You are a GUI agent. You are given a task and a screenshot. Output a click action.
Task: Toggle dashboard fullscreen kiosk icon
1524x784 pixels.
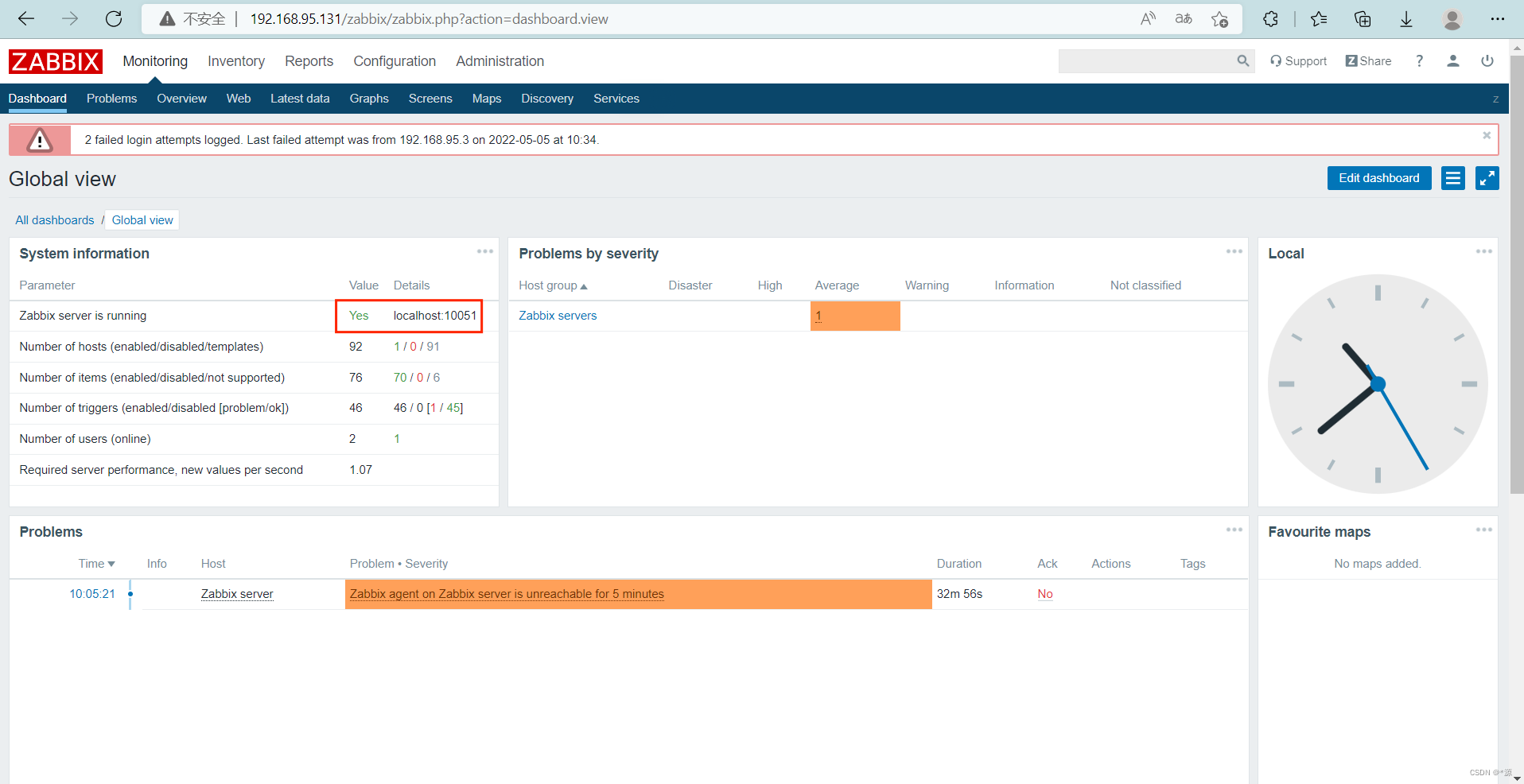[x=1487, y=178]
